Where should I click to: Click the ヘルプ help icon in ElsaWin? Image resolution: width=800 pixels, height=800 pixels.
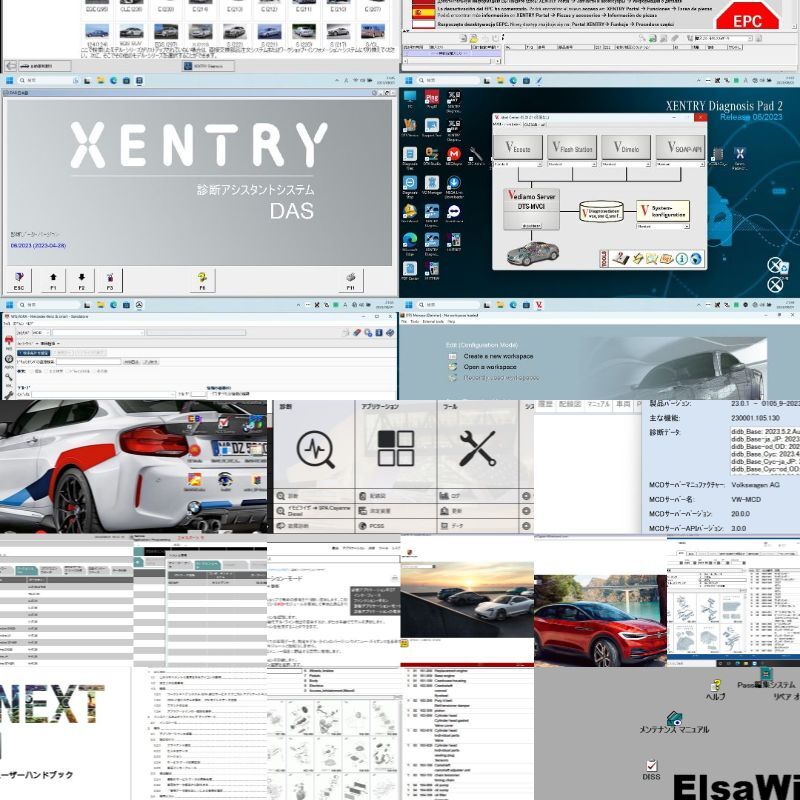(716, 690)
